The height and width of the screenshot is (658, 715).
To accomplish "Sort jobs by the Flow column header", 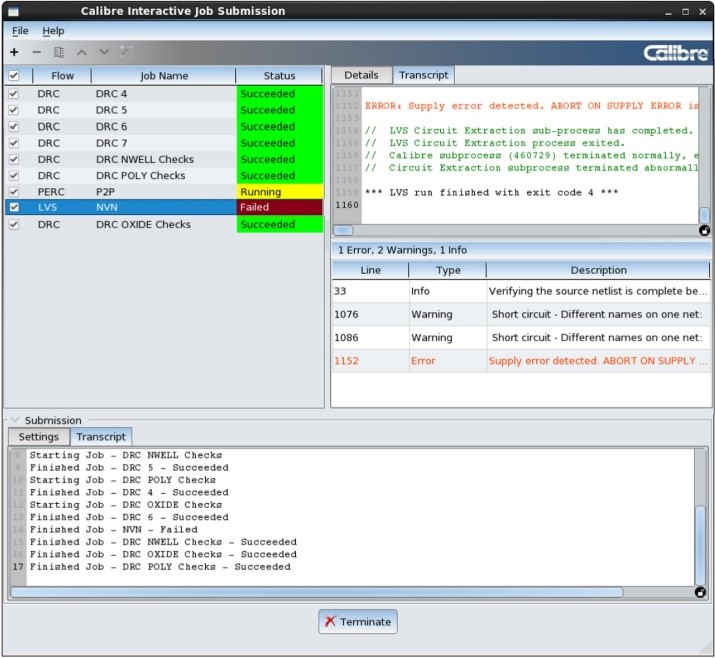I will pos(62,76).
